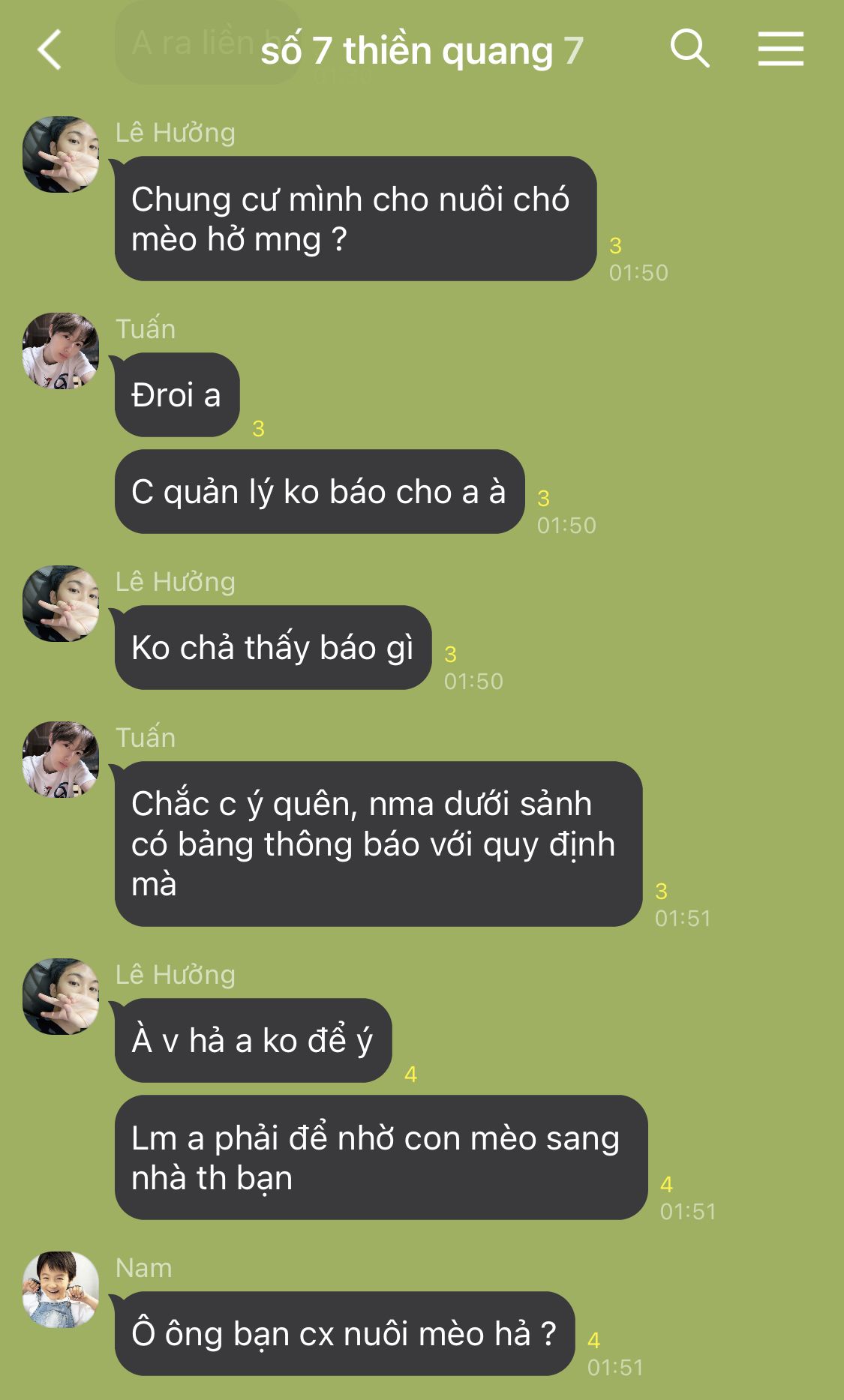
Task: Open the chat search magnifier
Action: click(689, 49)
